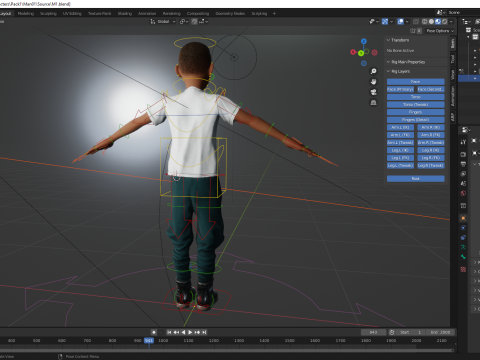Image resolution: width=480 pixels, height=360 pixels.
Task: Toggle camera view icon in viewport
Action: (x=374, y=92)
